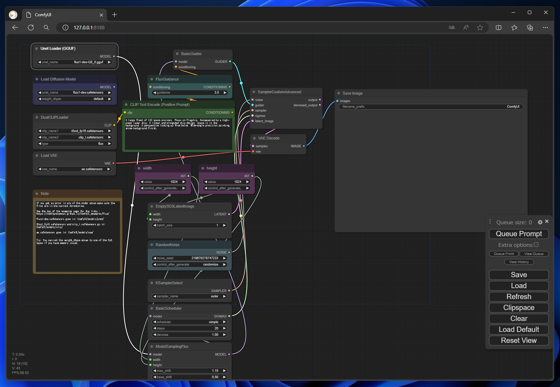Click the read aloud icon in address bar
The image size is (560, 387).
coord(466,27)
